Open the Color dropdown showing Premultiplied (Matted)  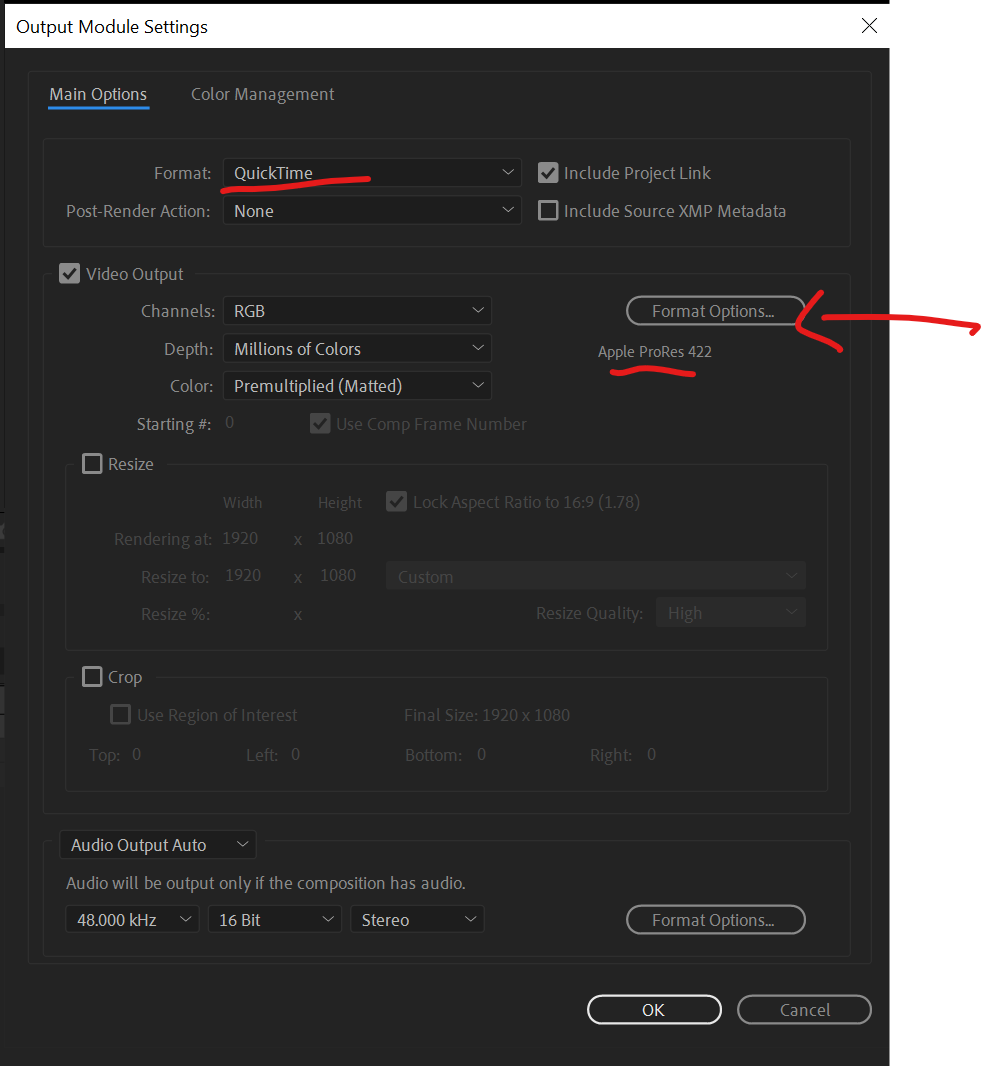click(x=357, y=385)
